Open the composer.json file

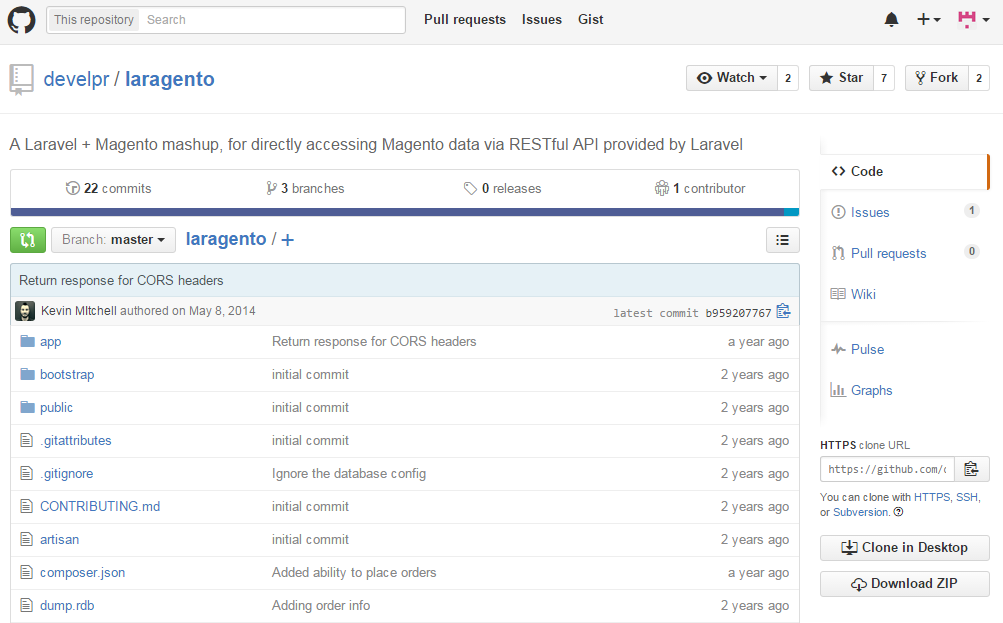[x=83, y=572]
